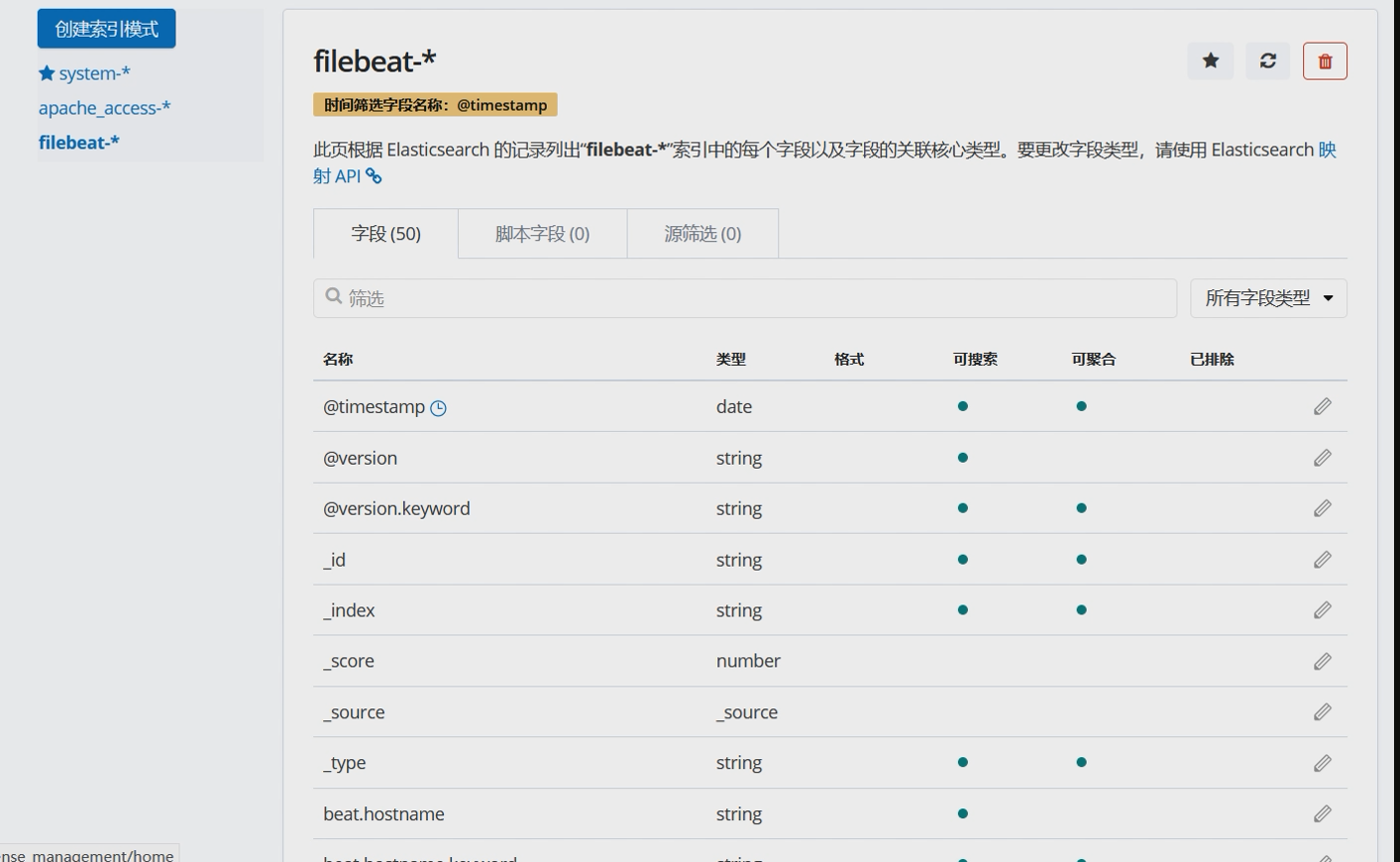Click the _id field name

pos(334,560)
